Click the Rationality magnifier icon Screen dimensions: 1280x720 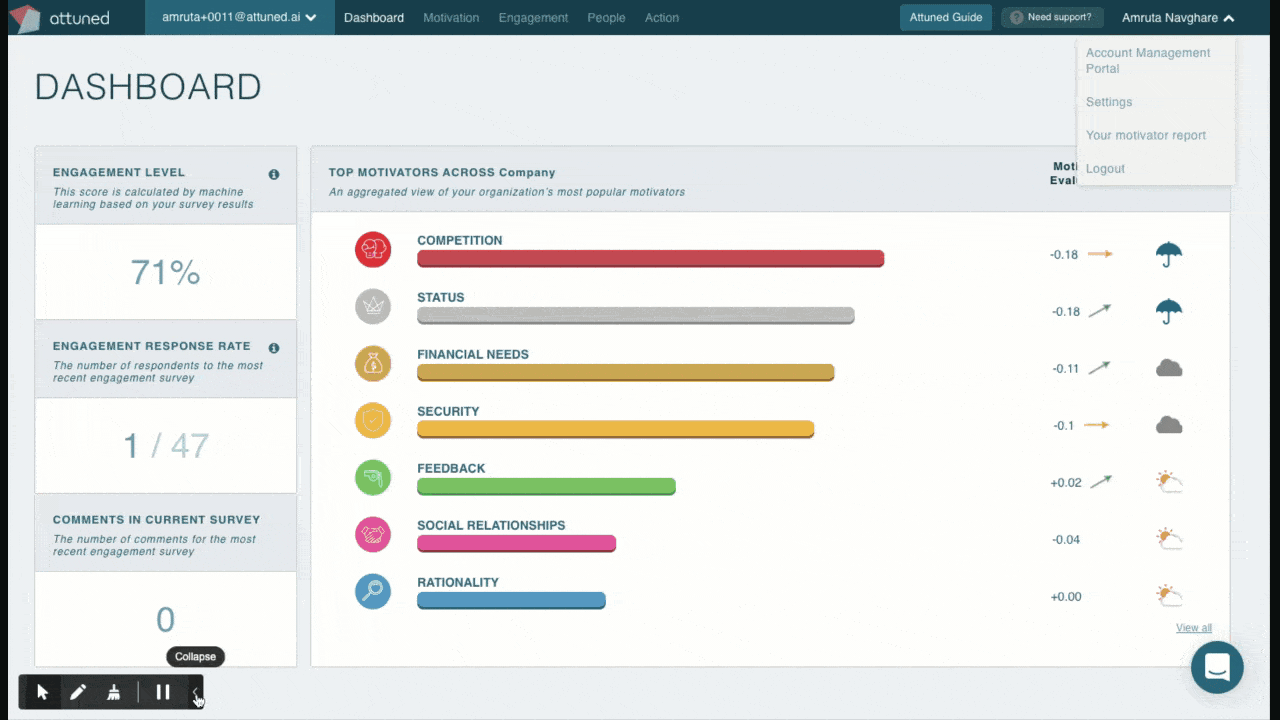(373, 591)
